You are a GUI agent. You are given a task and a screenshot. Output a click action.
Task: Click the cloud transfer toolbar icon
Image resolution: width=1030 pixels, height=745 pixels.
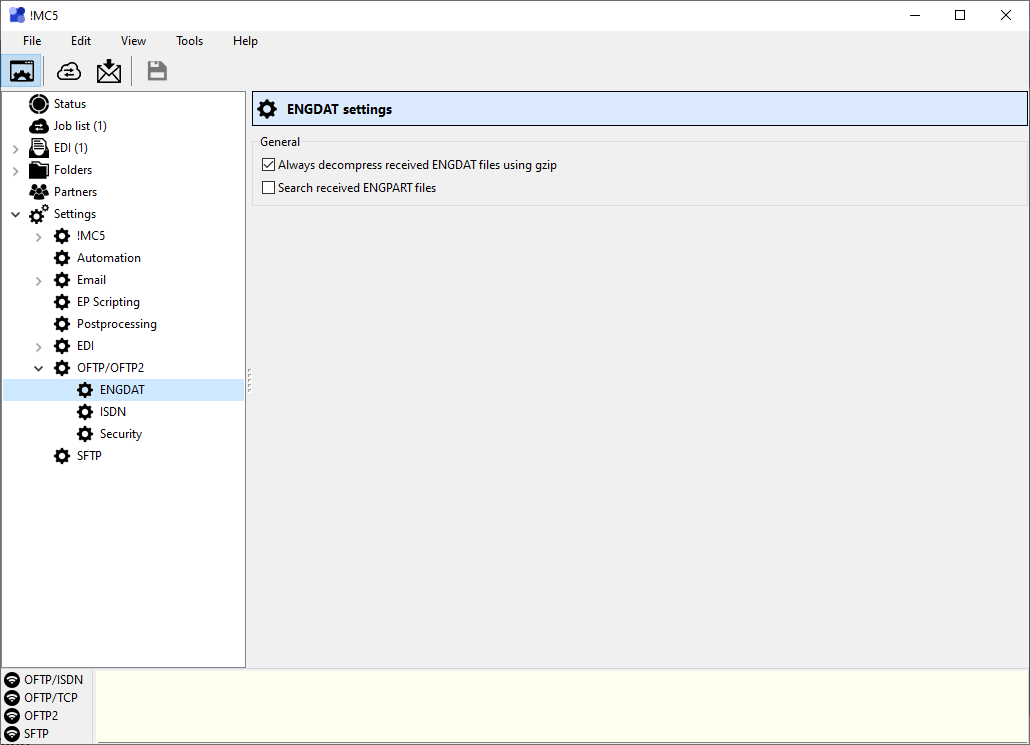pyautogui.click(x=69, y=71)
